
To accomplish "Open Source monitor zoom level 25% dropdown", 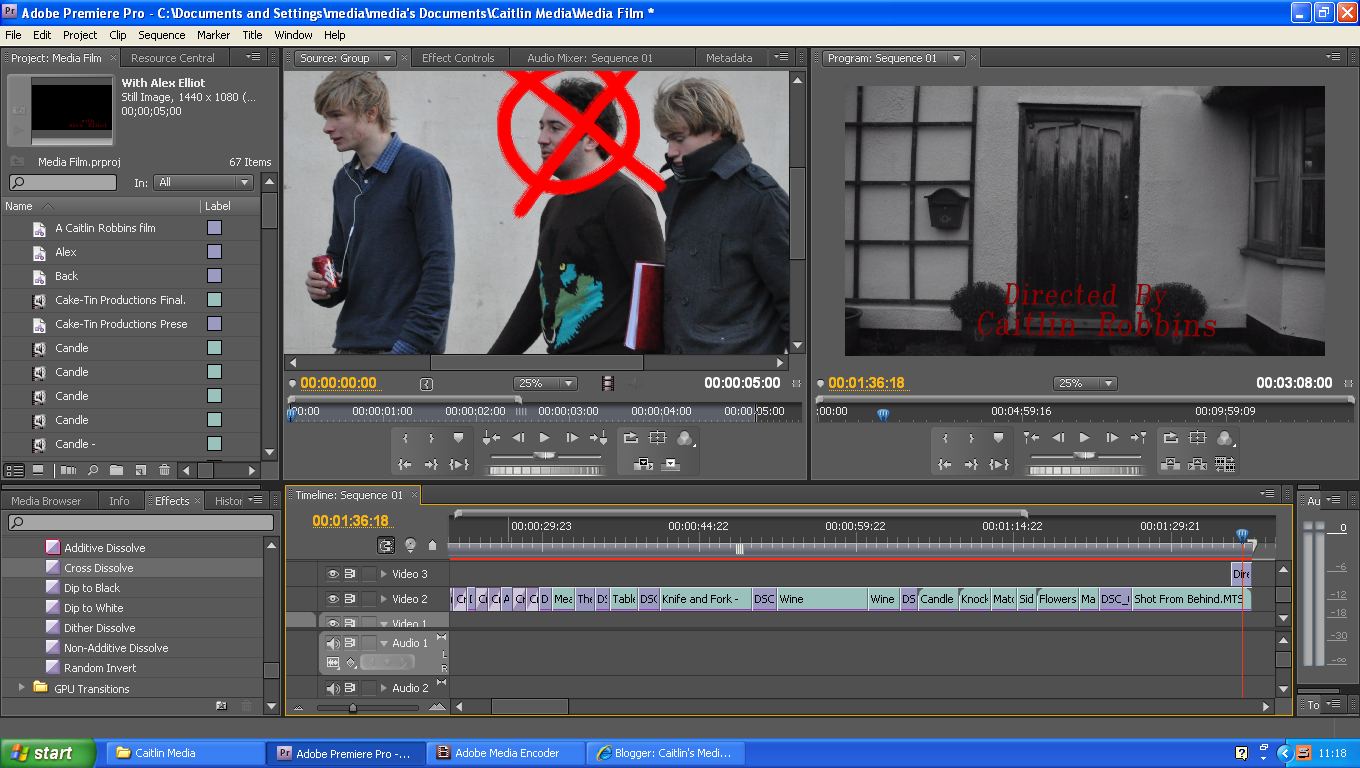I will pyautogui.click(x=546, y=383).
